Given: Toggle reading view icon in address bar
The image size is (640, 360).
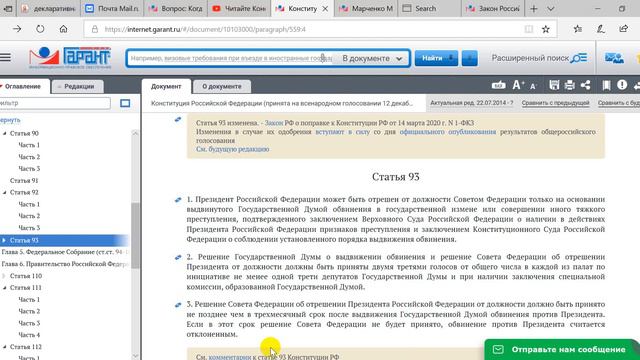Looking at the screenshot, I should click(529, 29).
